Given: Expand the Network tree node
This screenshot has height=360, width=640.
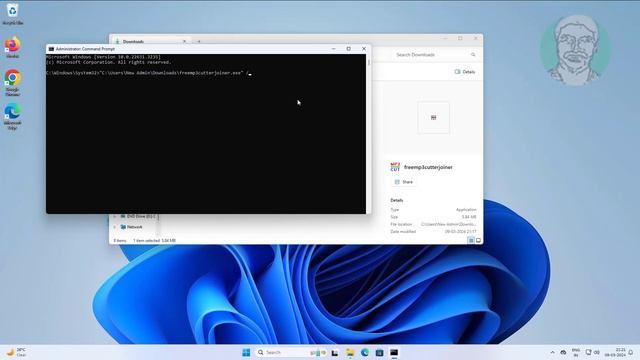Looking at the screenshot, I should [115, 227].
